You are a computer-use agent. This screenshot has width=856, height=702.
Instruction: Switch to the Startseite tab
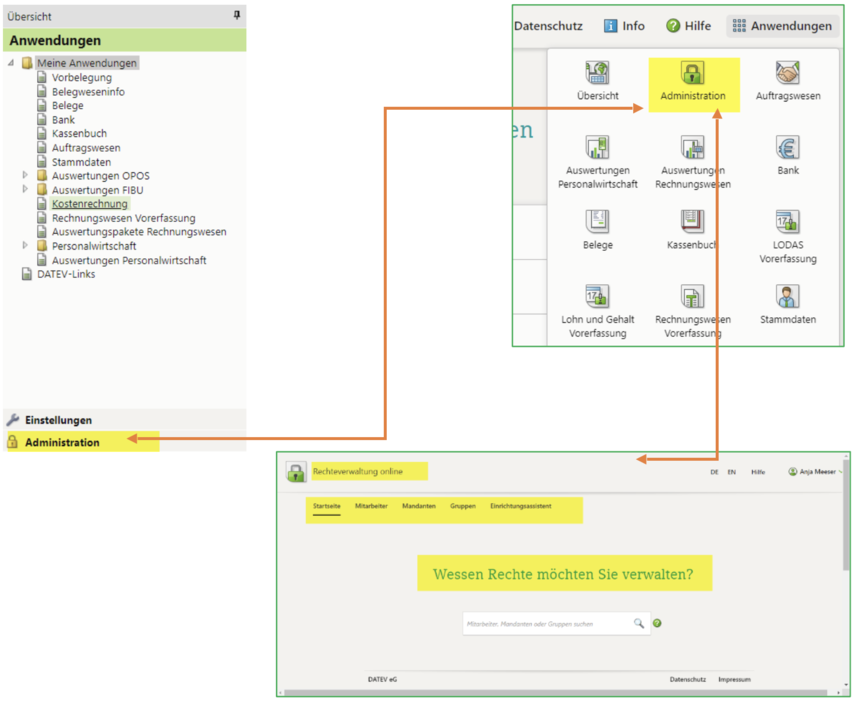(x=326, y=506)
